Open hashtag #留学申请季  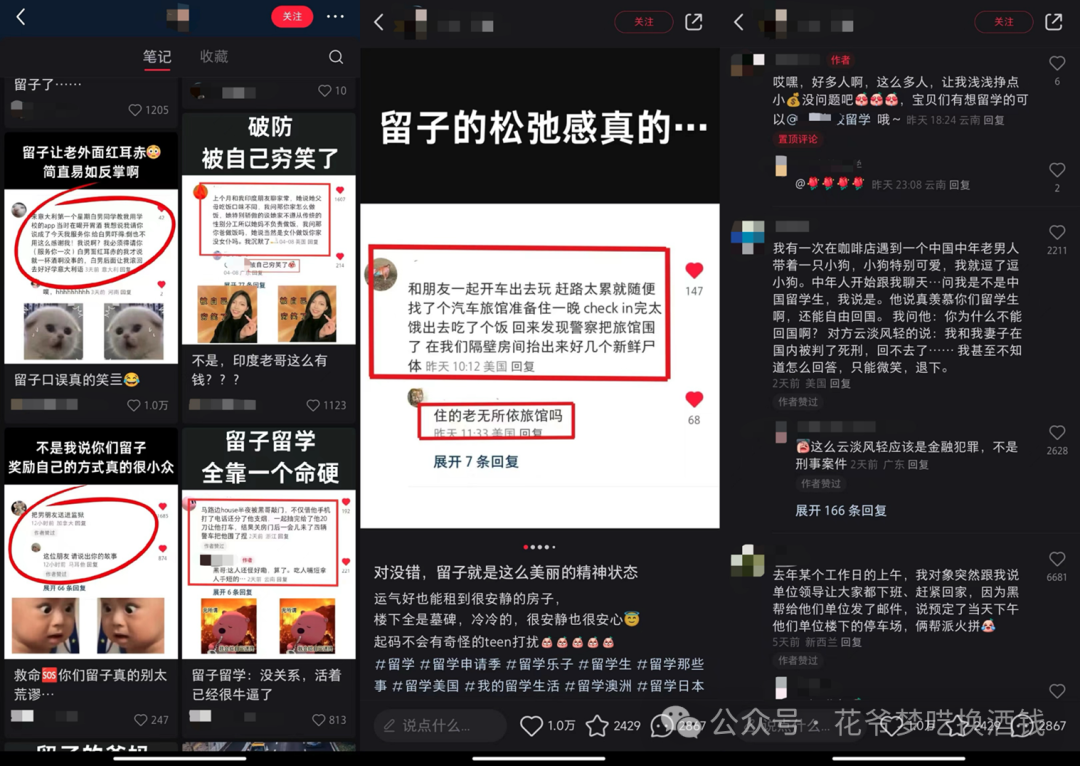pos(460,664)
